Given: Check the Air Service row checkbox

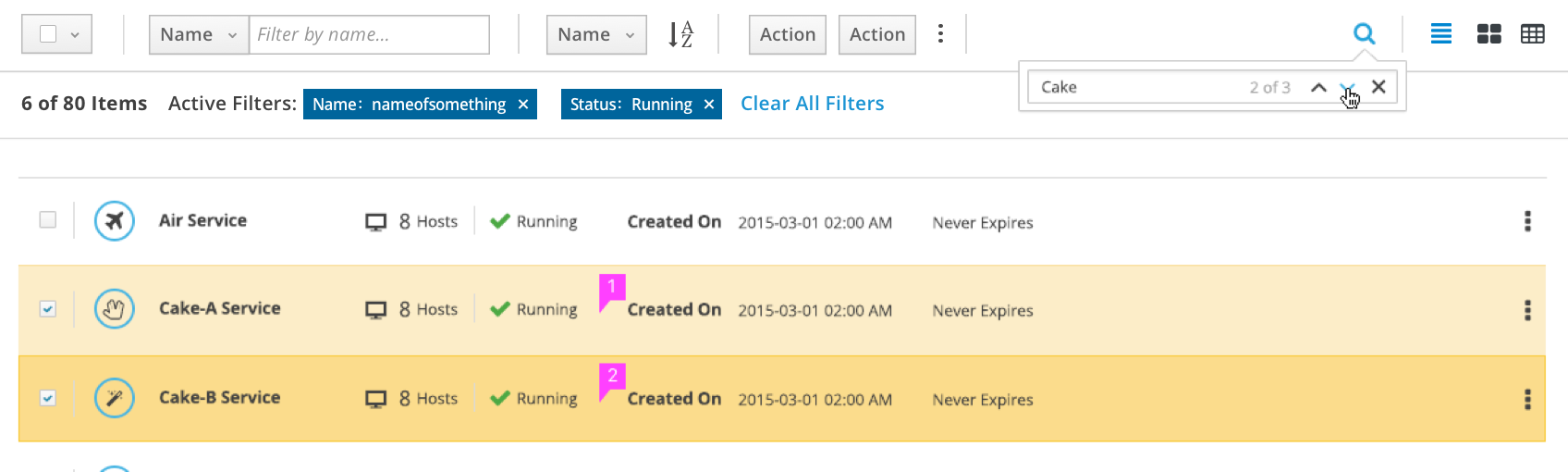Looking at the screenshot, I should [48, 219].
